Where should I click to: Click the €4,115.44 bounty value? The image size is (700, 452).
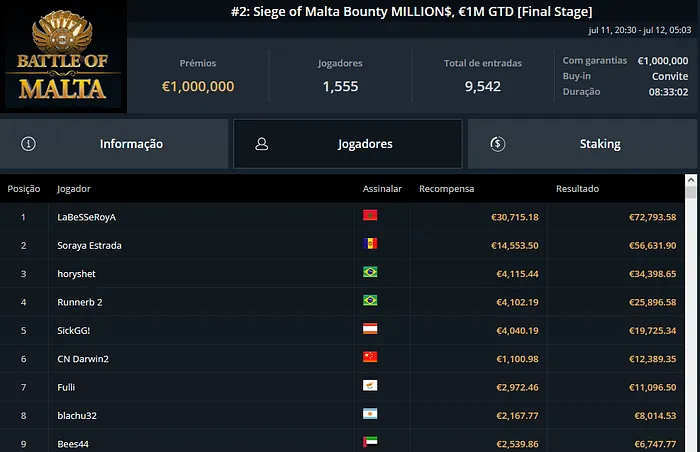click(517, 274)
